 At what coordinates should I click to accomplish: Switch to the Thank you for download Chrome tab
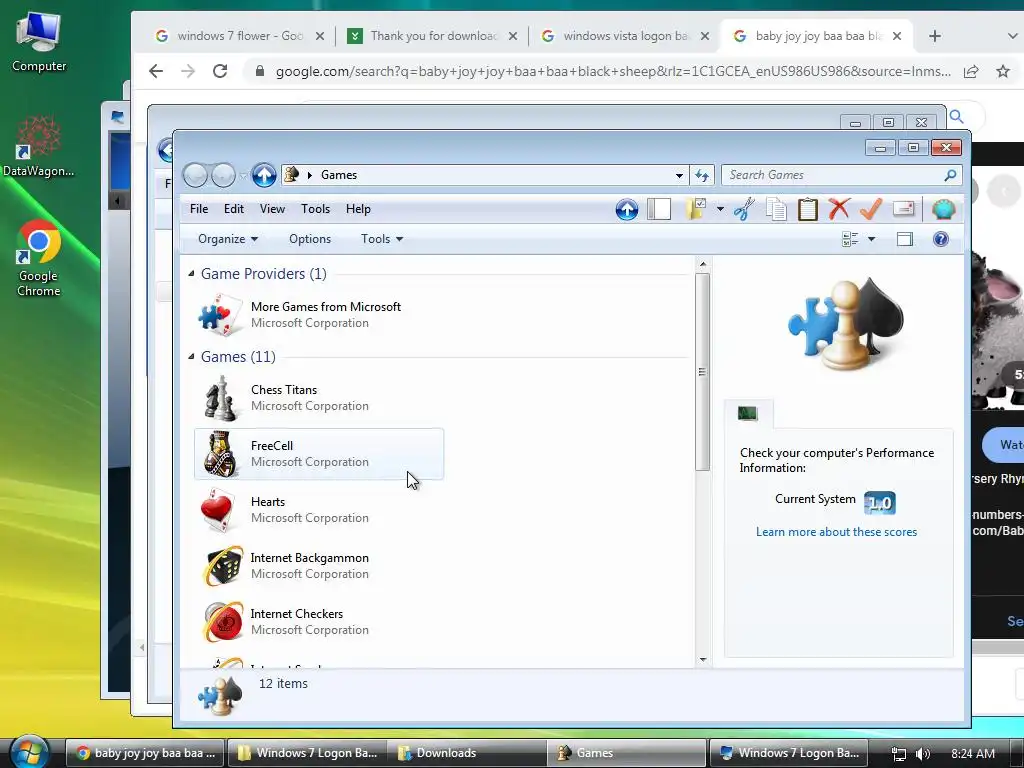(x=432, y=36)
